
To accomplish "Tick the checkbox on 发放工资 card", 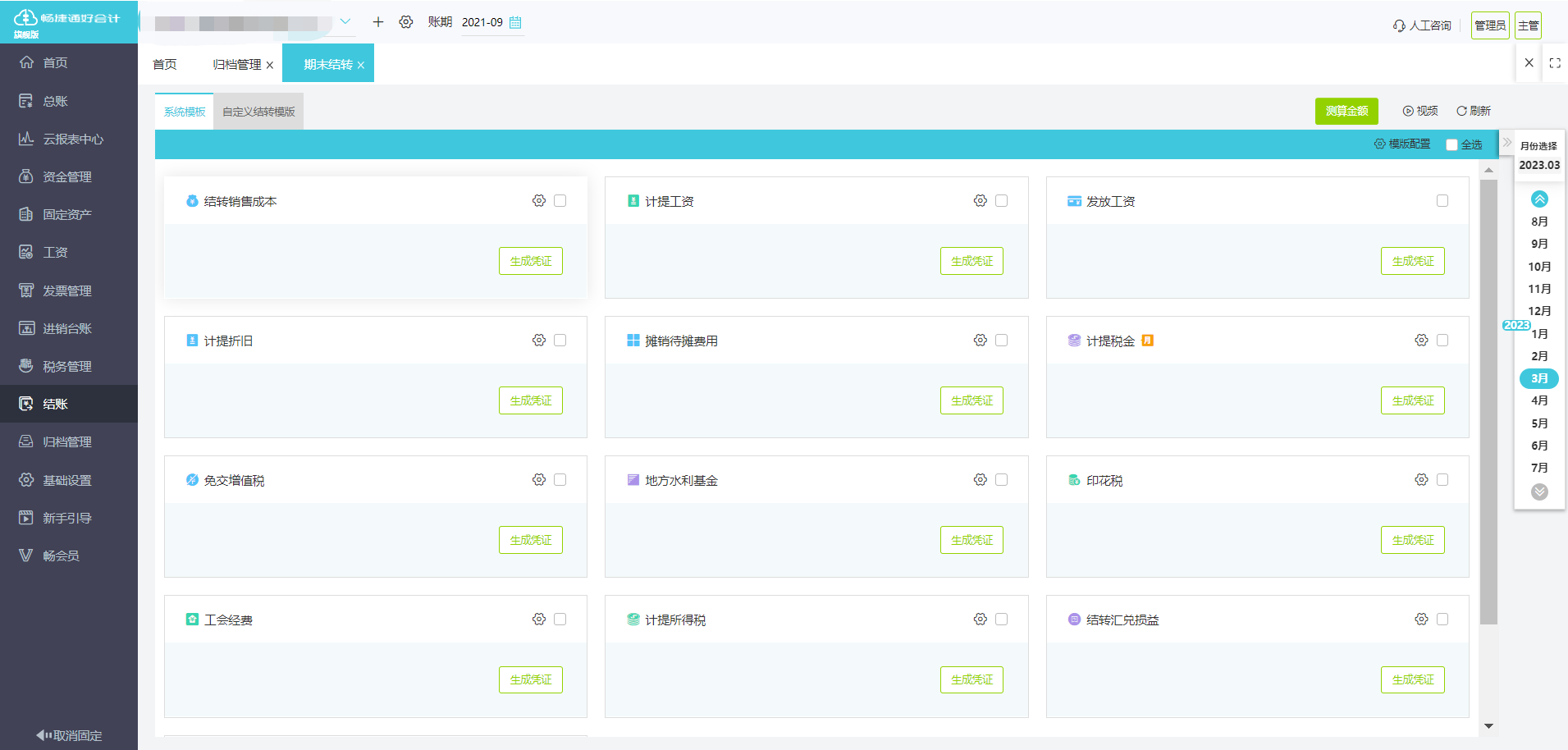I will click(x=1442, y=201).
